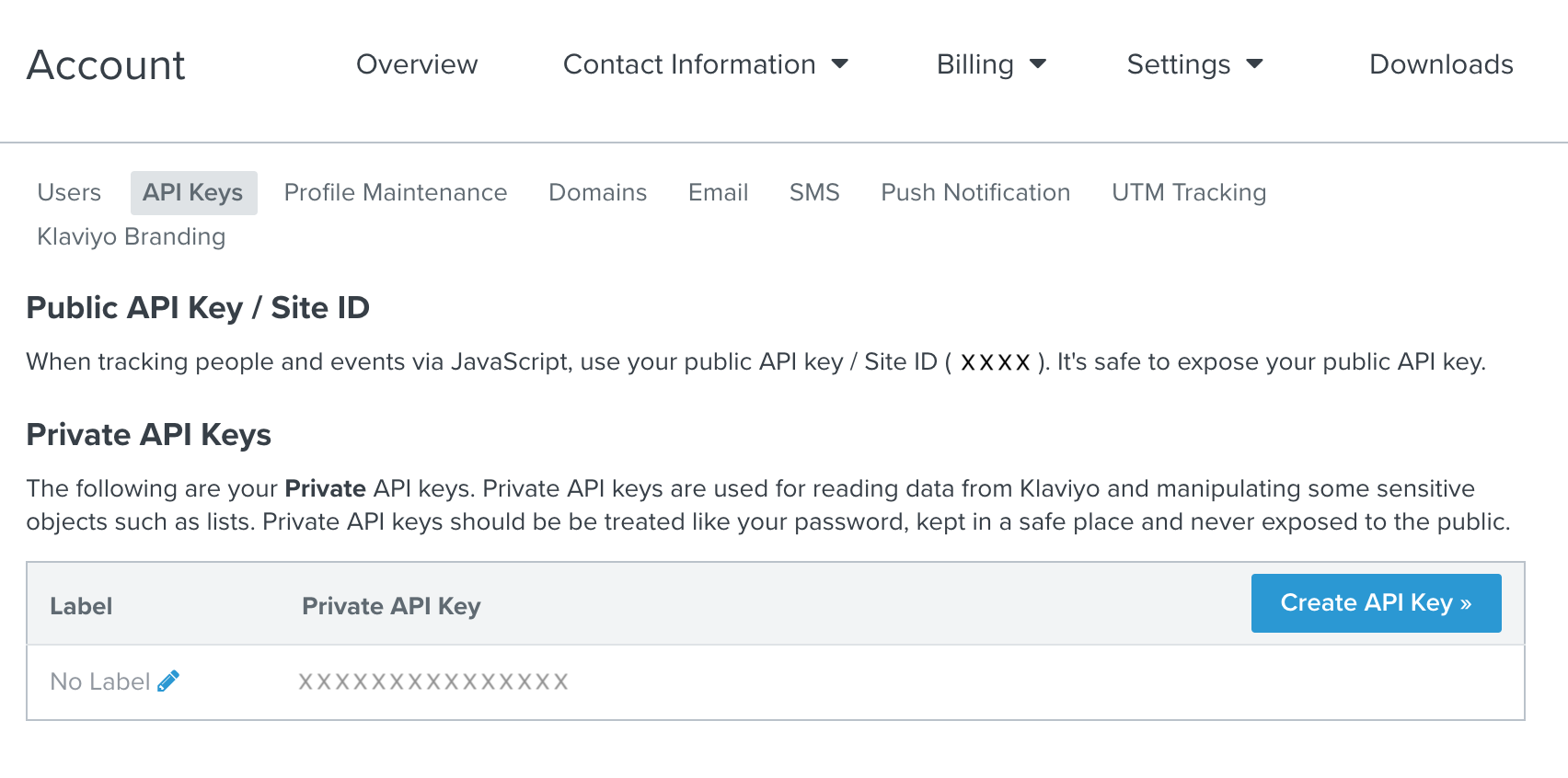Switch to the Domains tab
This screenshot has width=1568, height=778.
(x=598, y=192)
